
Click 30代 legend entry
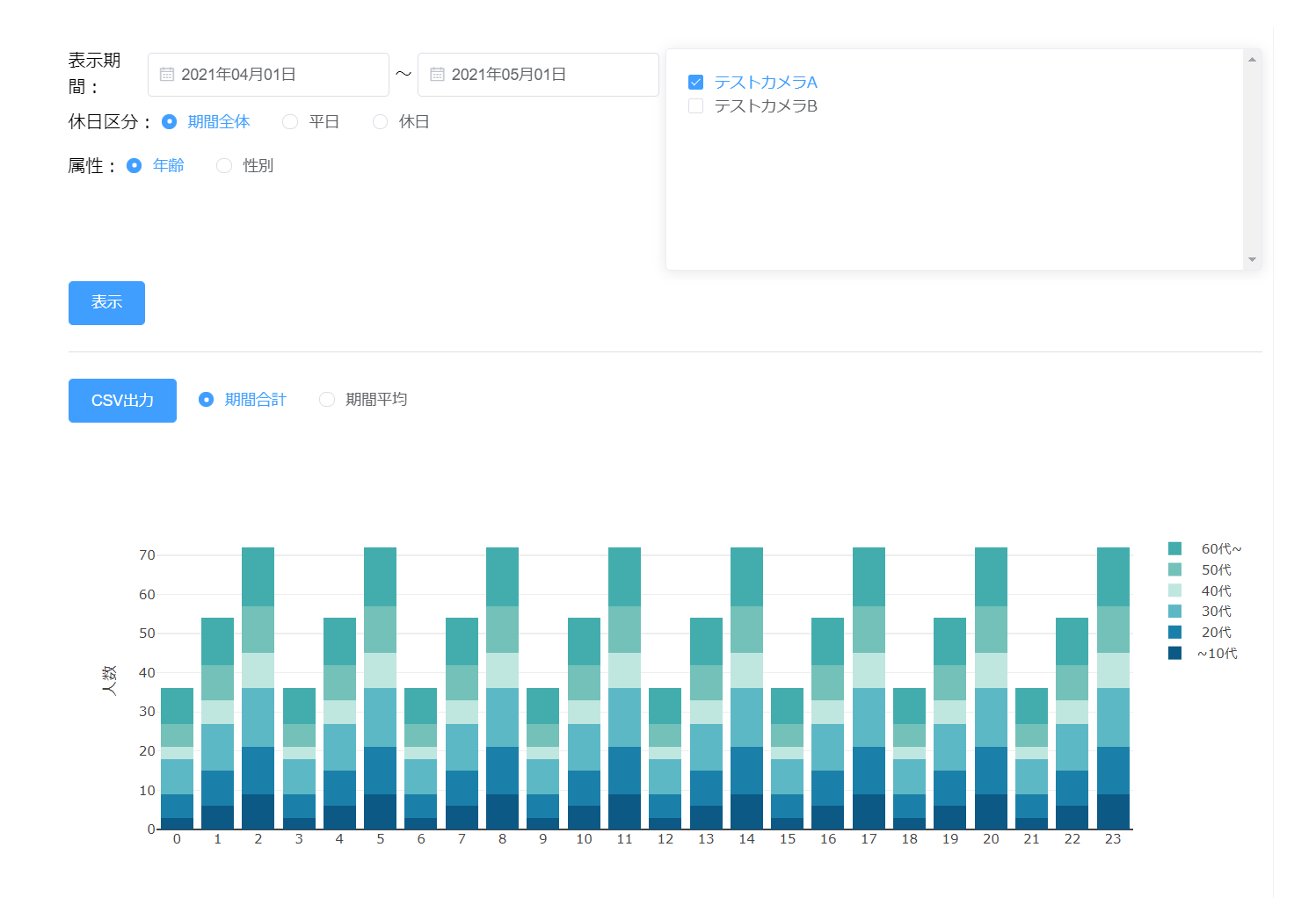[1216, 612]
